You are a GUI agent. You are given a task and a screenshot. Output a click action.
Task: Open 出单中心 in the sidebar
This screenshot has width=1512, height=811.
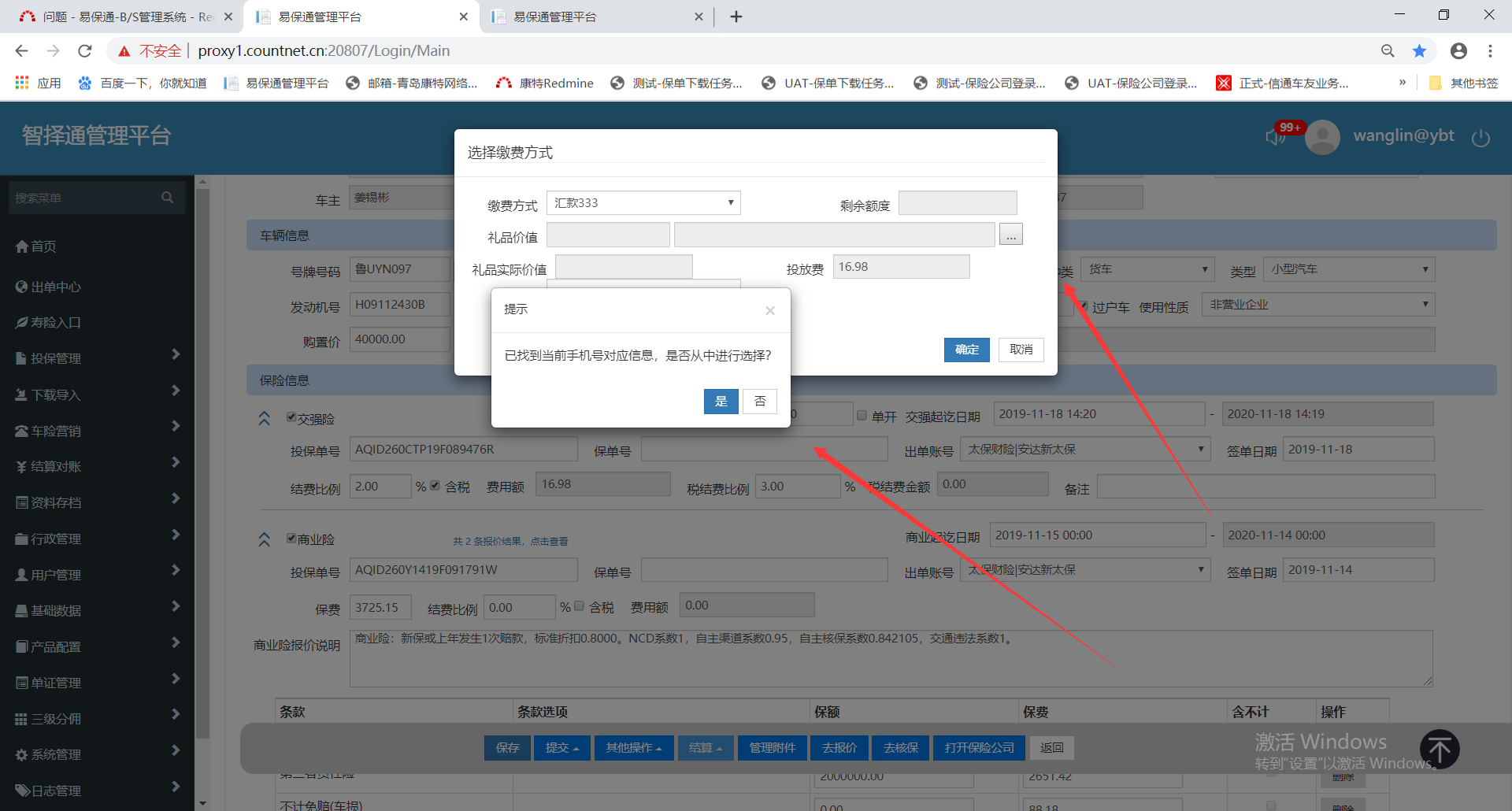[48, 287]
